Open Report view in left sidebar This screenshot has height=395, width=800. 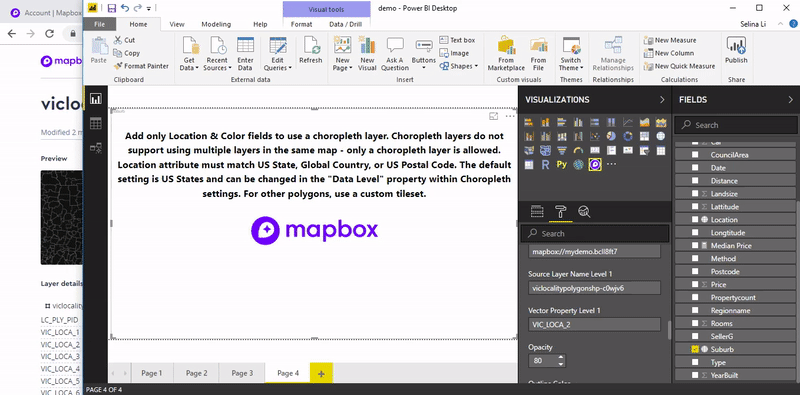click(95, 99)
